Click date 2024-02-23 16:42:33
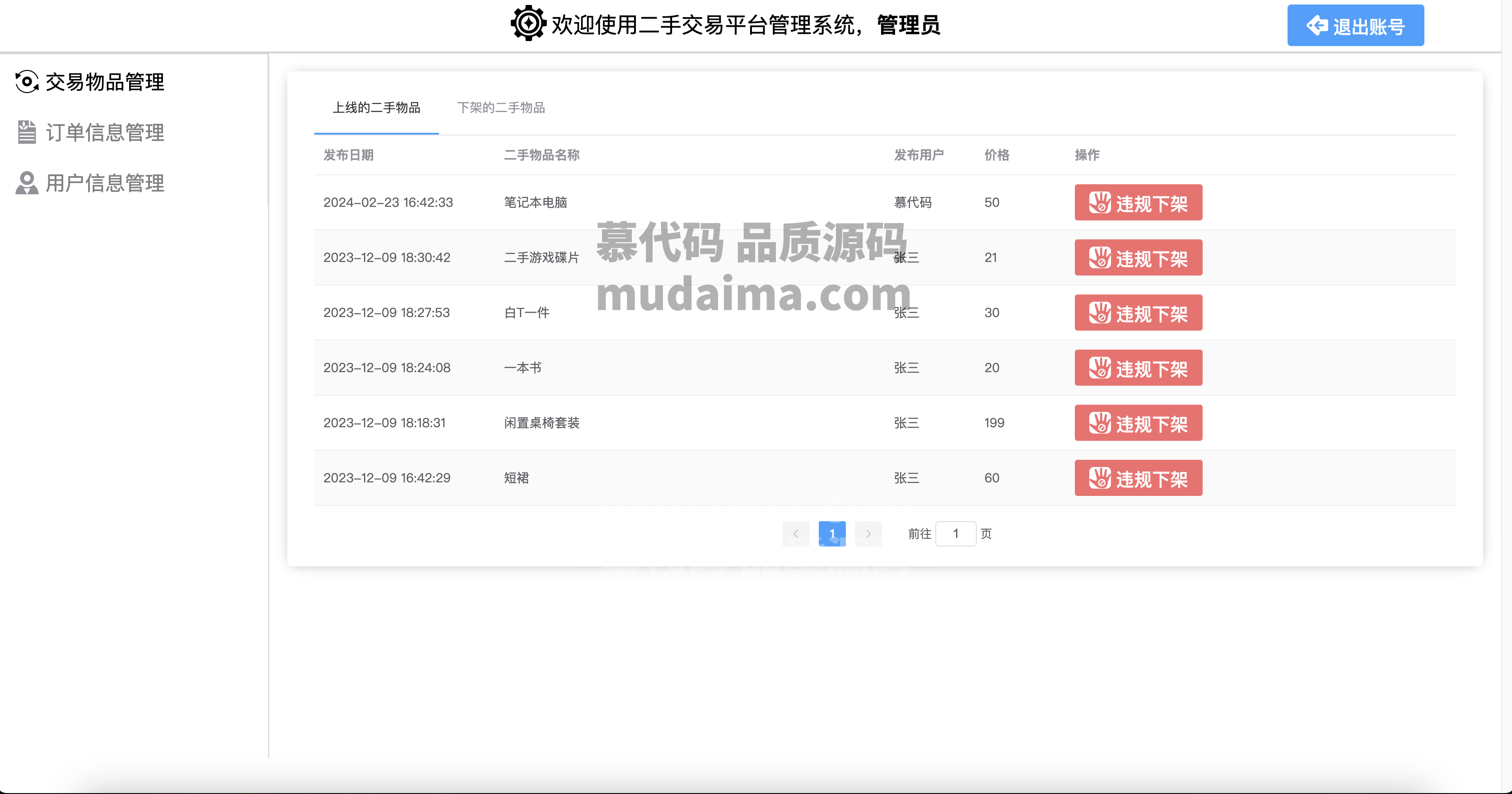Image resolution: width=1512 pixels, height=794 pixels. pos(388,202)
